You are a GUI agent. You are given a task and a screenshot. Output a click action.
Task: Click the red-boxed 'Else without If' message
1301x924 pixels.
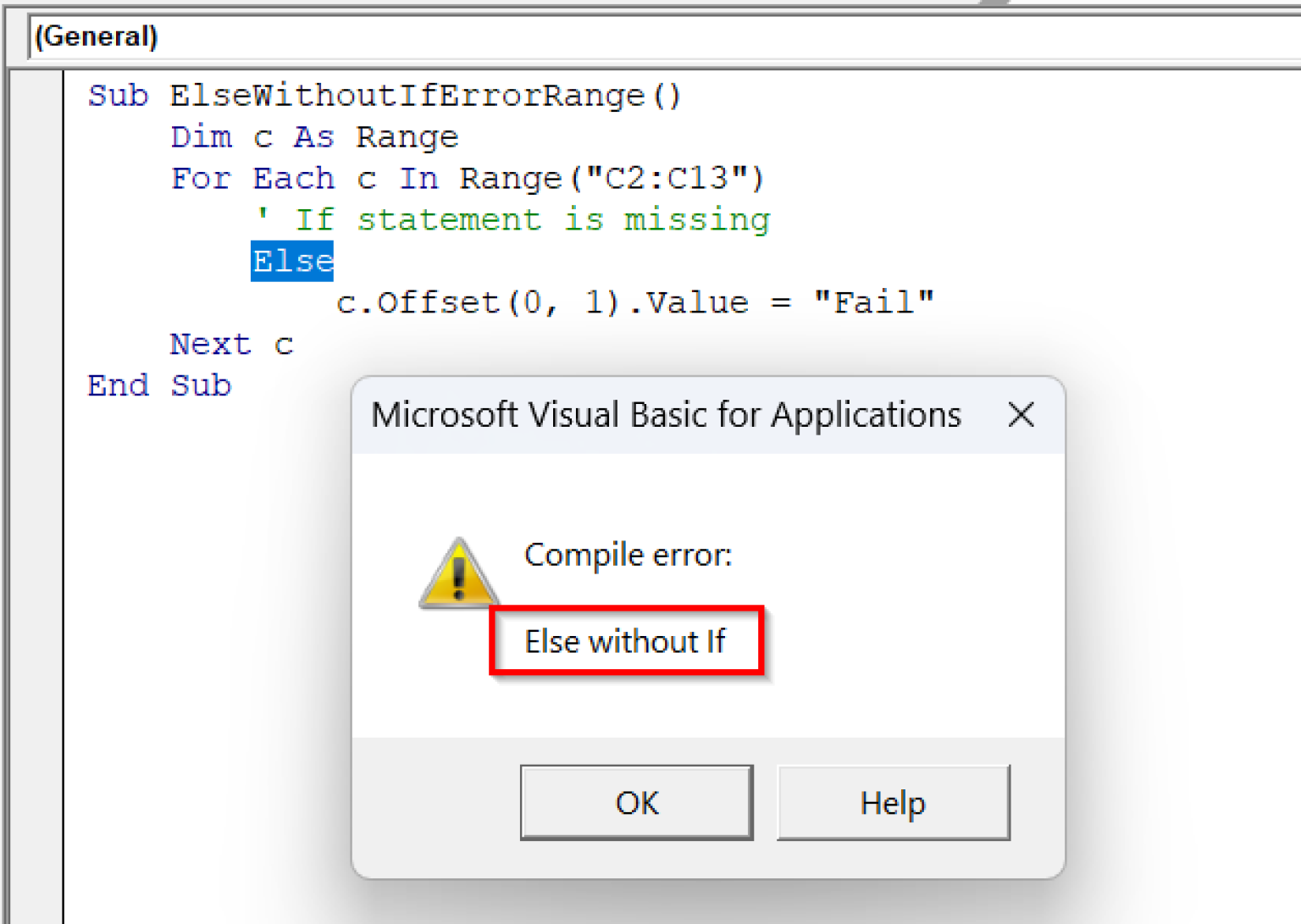click(x=626, y=641)
